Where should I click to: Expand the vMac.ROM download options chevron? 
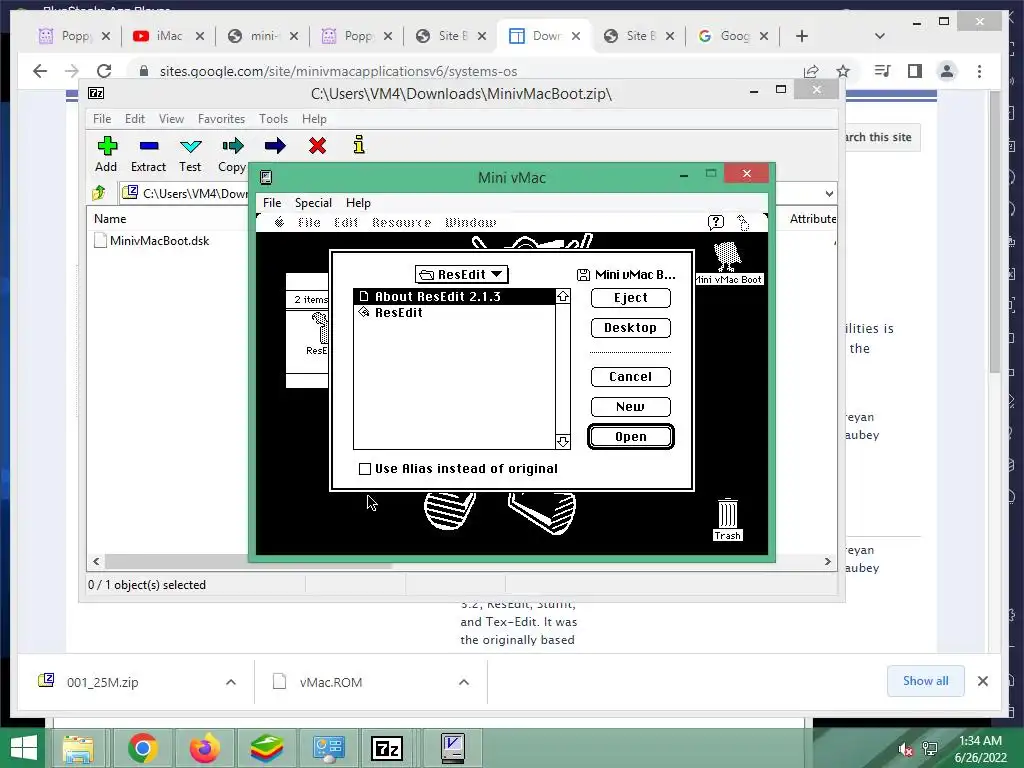pos(464,682)
